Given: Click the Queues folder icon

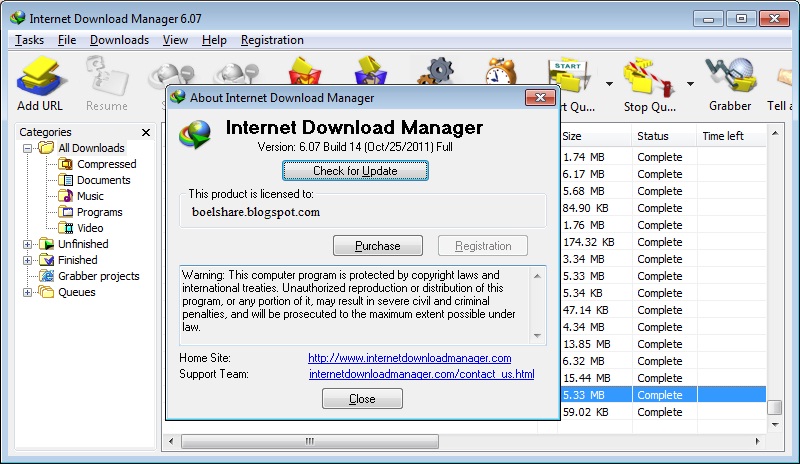Looking at the screenshot, I should click(x=46, y=292).
